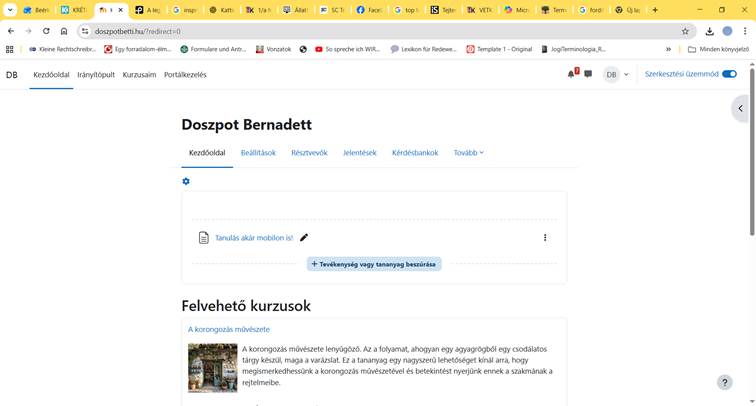Viewport: 756px width, 406px height.
Task: Go back with browser back arrow
Action: click(11, 31)
